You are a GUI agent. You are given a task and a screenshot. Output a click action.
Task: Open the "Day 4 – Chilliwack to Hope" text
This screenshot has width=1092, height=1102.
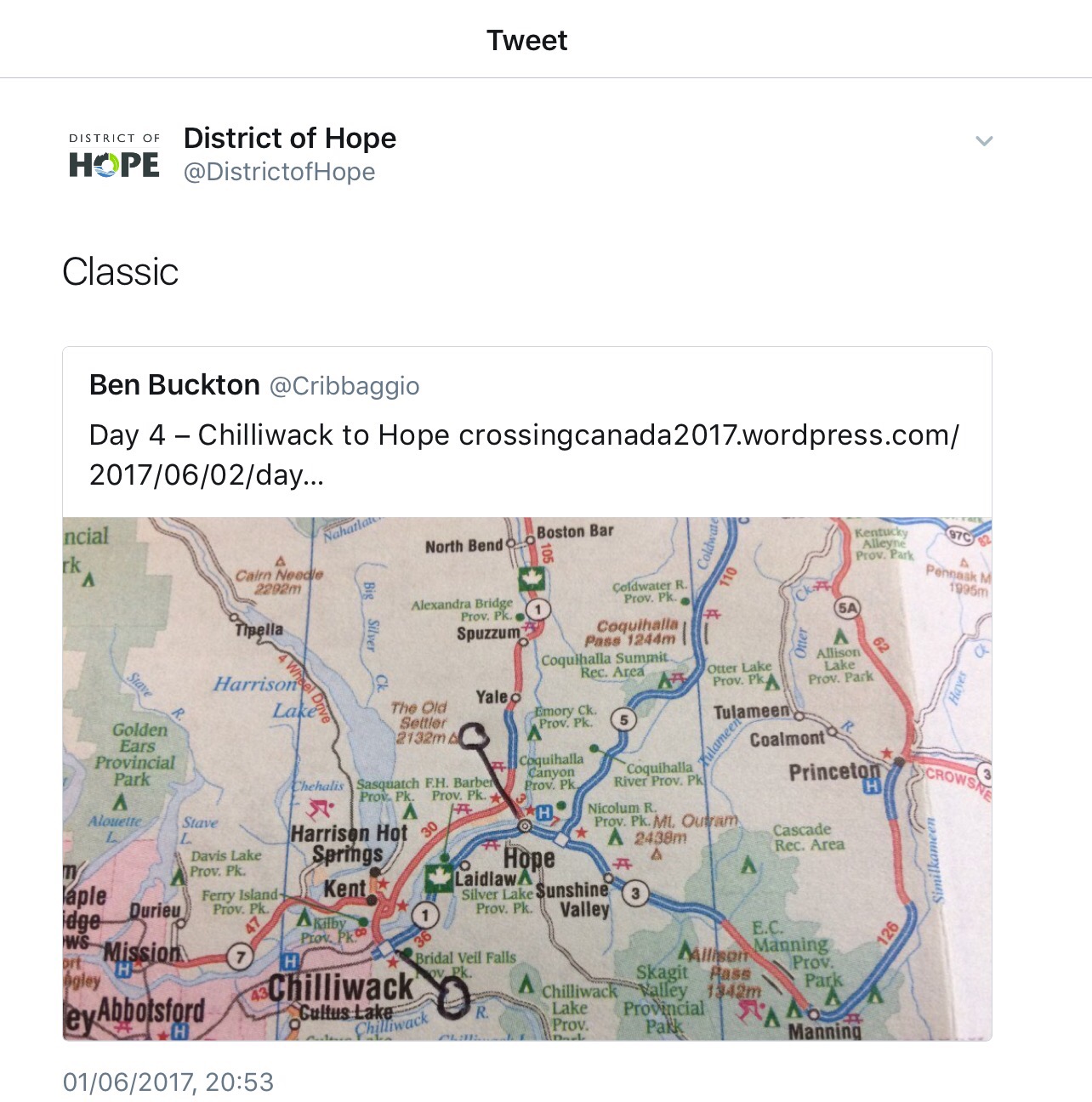pos(269,435)
